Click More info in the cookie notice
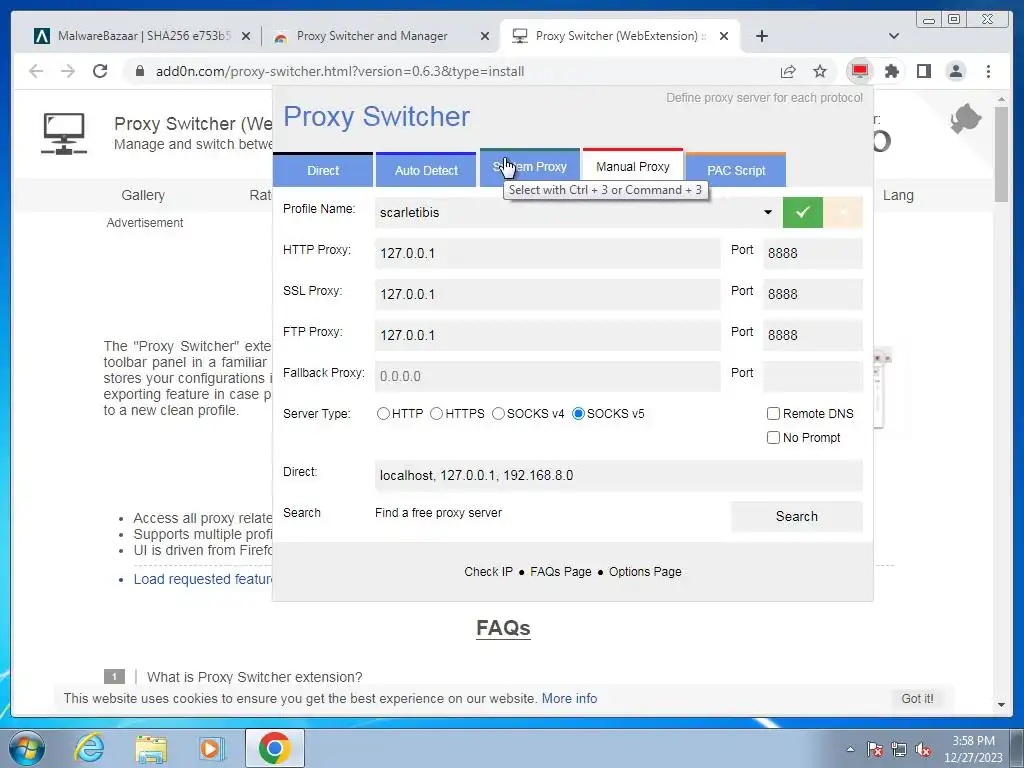This screenshot has width=1024, height=768. point(569,698)
